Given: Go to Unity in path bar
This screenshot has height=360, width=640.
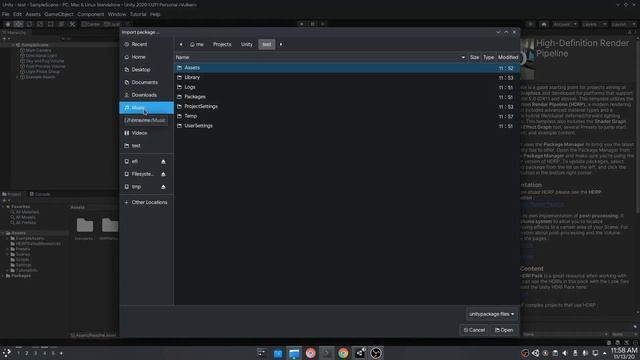Looking at the screenshot, I should click(x=247, y=44).
